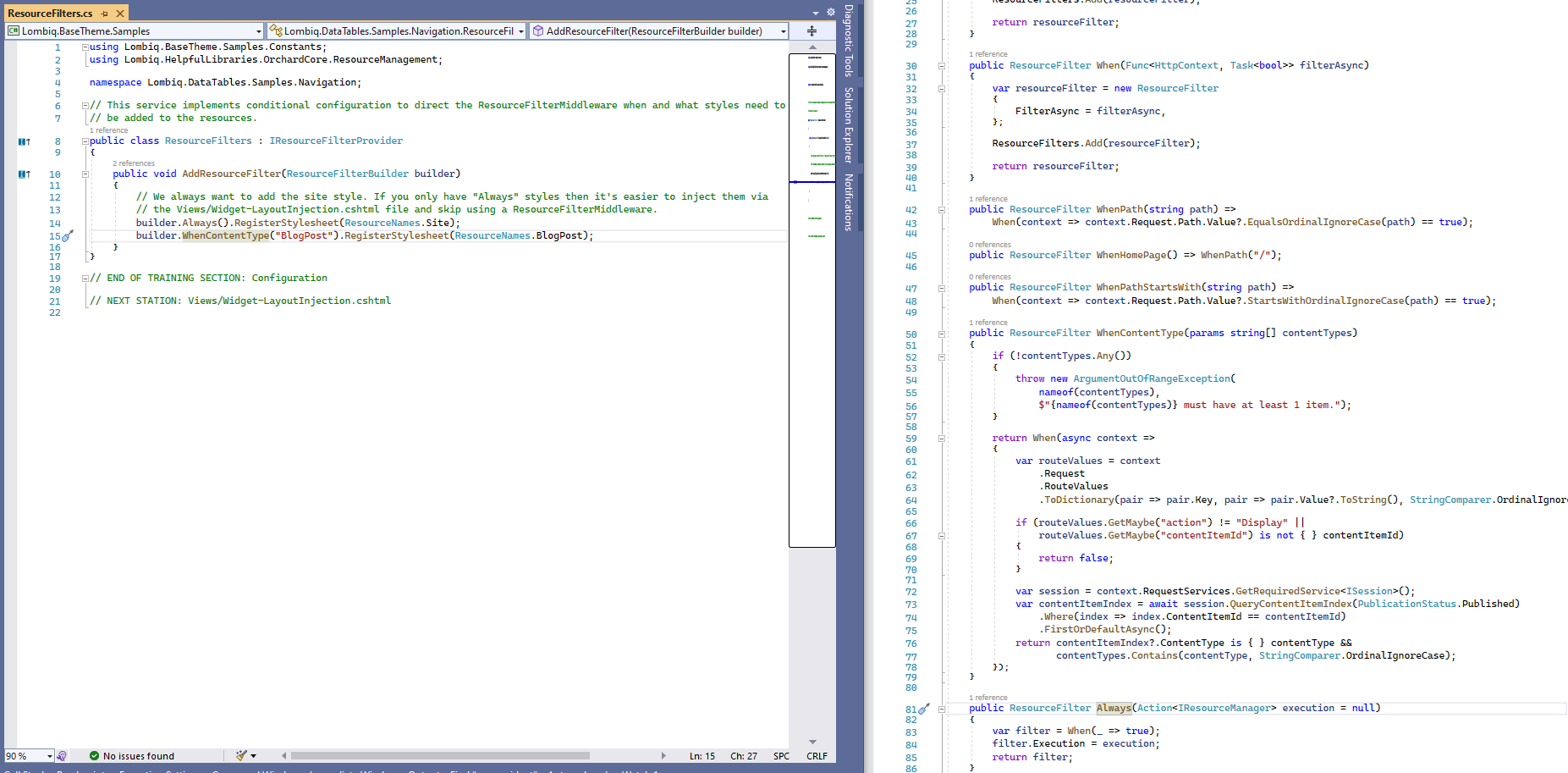Image resolution: width=1568 pixels, height=773 pixels.
Task: Click the No issues found text
Action: (x=139, y=756)
